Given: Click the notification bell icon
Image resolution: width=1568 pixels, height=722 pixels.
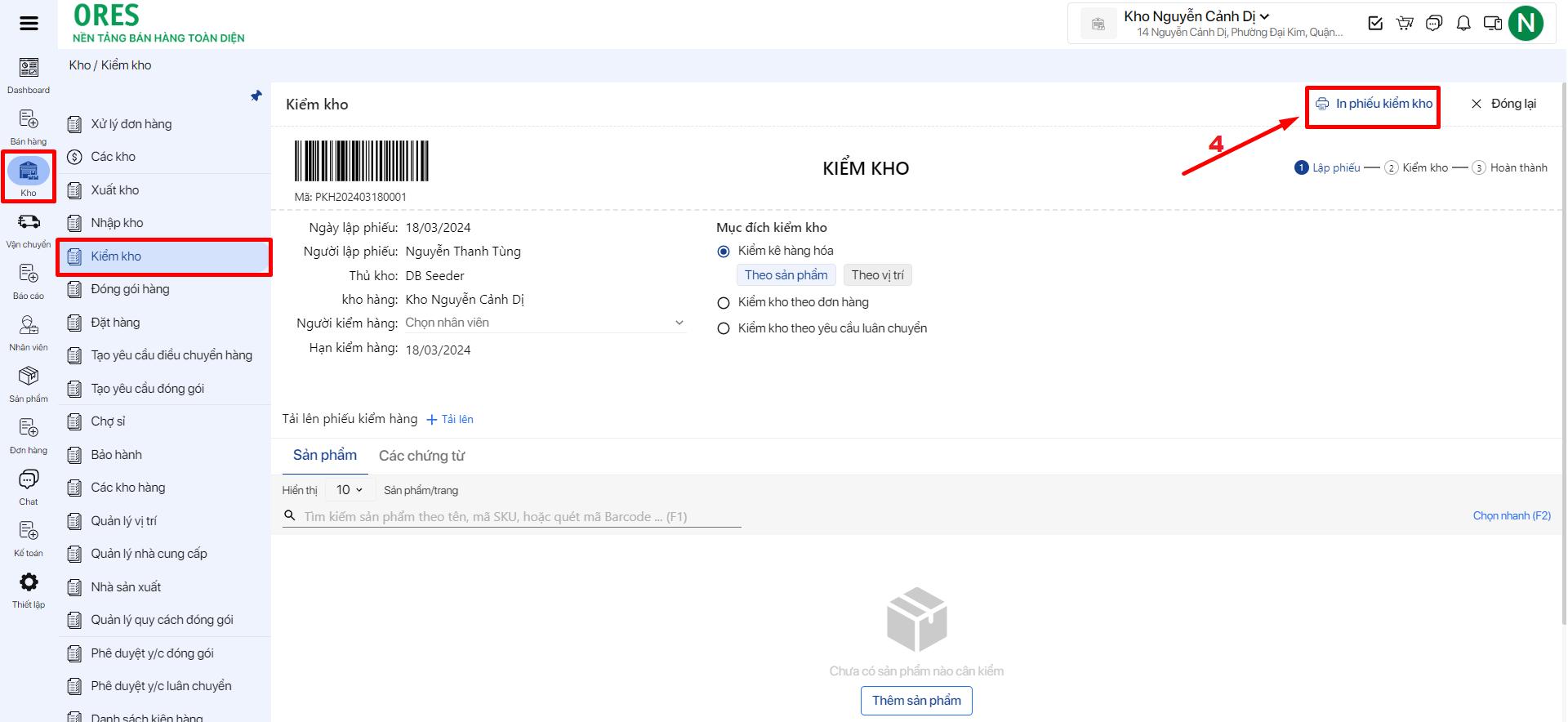Looking at the screenshot, I should click(x=1463, y=23).
